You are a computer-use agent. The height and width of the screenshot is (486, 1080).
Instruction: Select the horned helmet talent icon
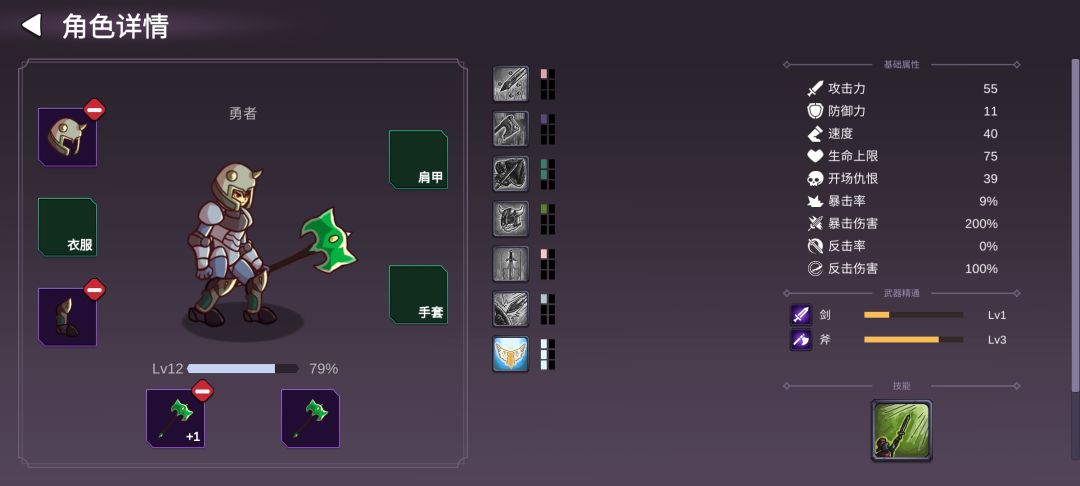(510, 219)
